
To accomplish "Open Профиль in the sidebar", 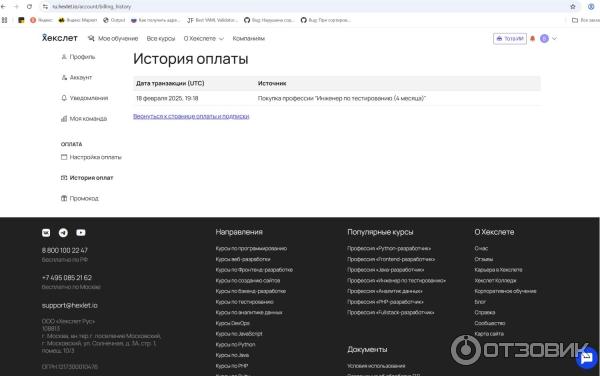I will 78,57.
